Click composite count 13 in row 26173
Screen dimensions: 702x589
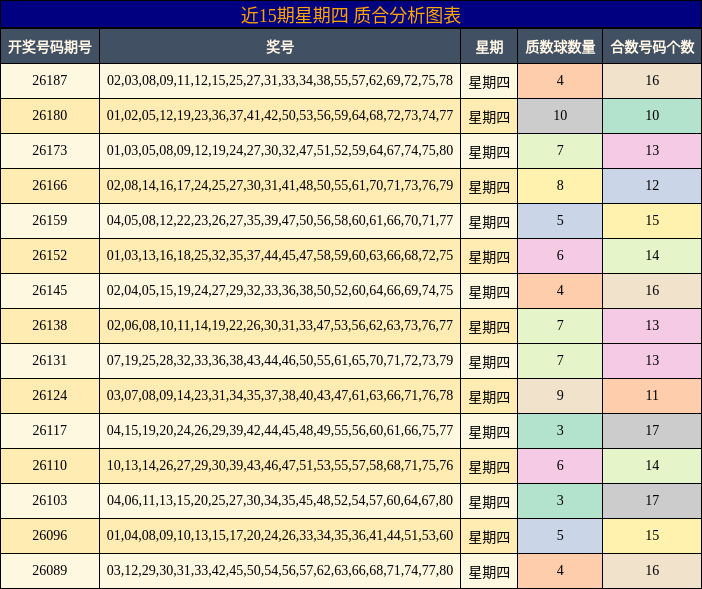(652, 150)
